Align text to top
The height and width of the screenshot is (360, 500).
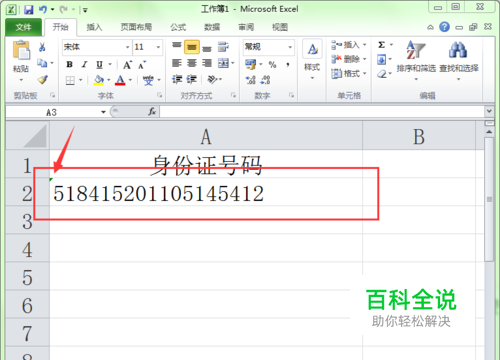tap(177, 46)
